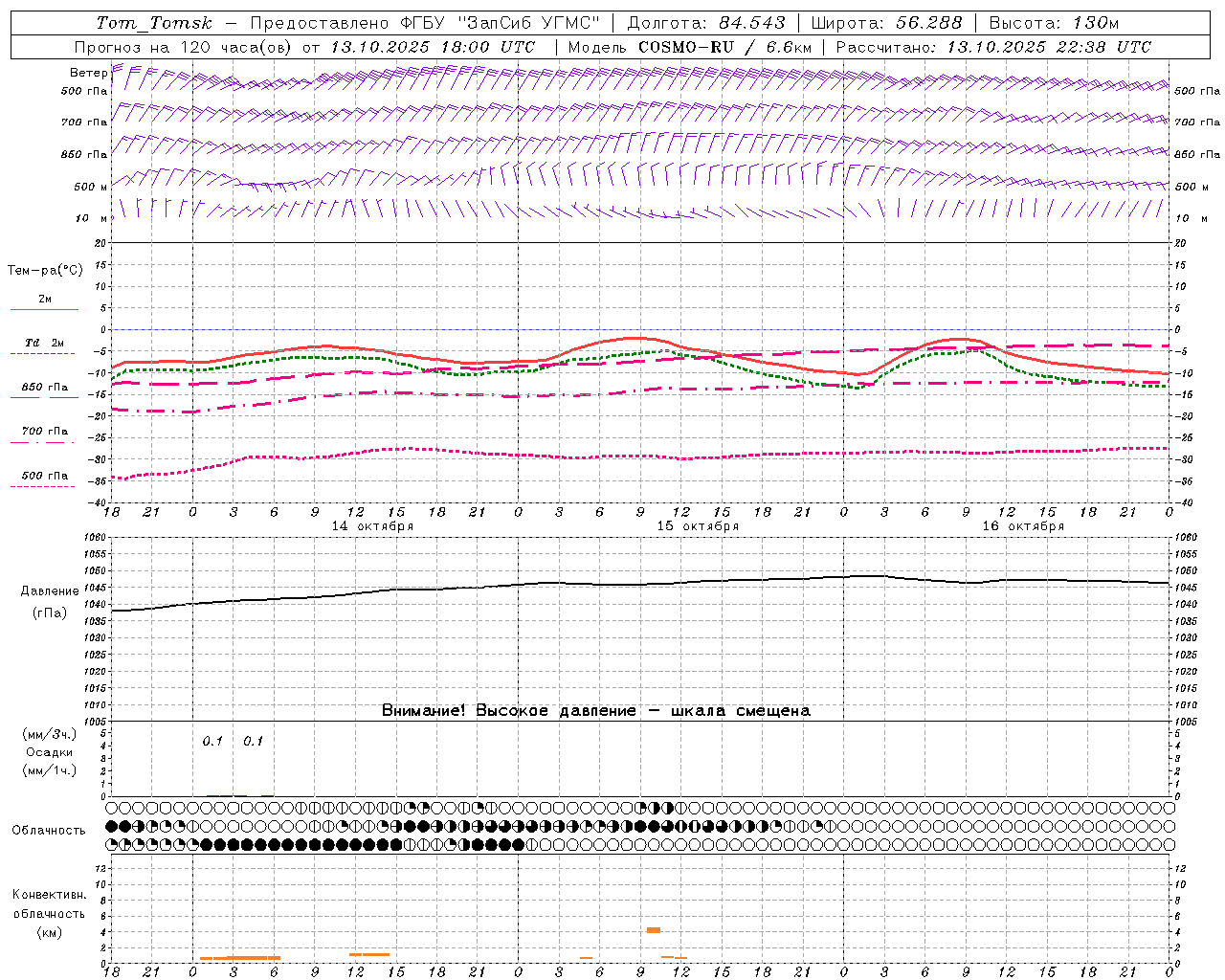Click the Долгота: 84.543 longitude value

tap(706, 23)
